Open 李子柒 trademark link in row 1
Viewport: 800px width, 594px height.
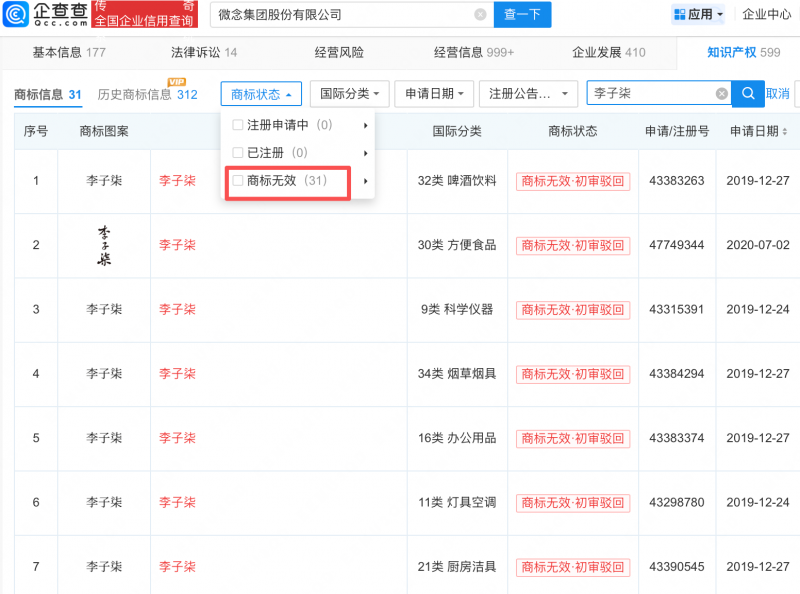pos(177,181)
